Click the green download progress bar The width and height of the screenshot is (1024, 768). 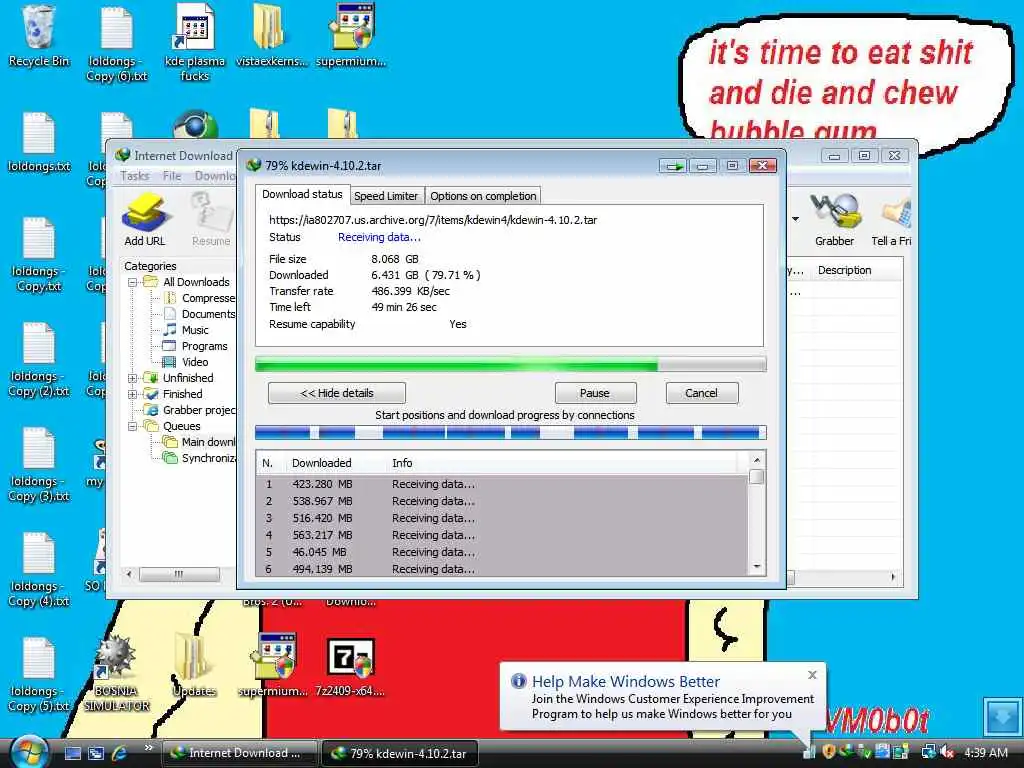(x=511, y=364)
